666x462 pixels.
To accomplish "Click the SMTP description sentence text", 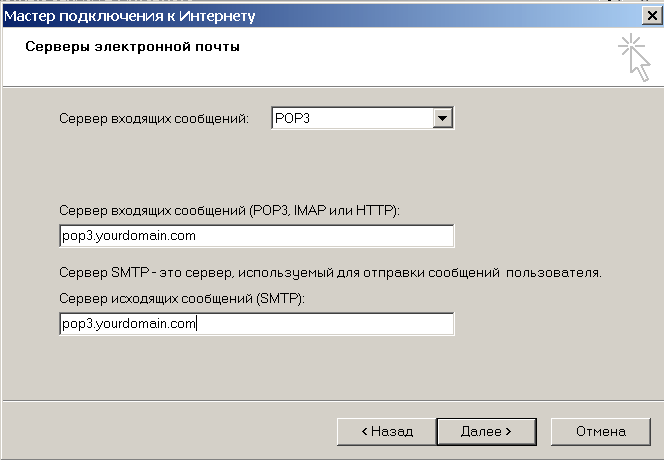I will pos(330,272).
